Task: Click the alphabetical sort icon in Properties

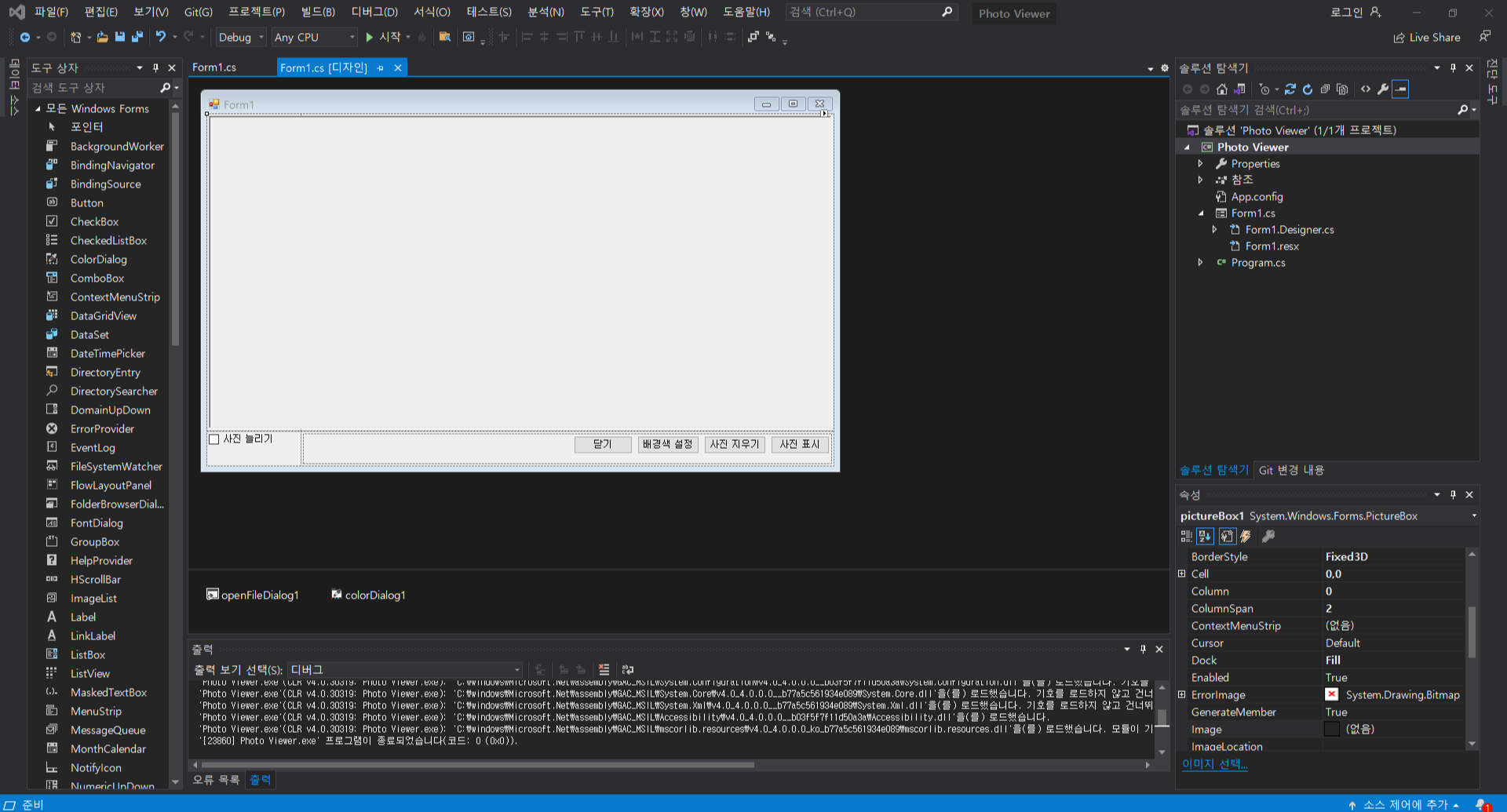Action: point(1205,537)
